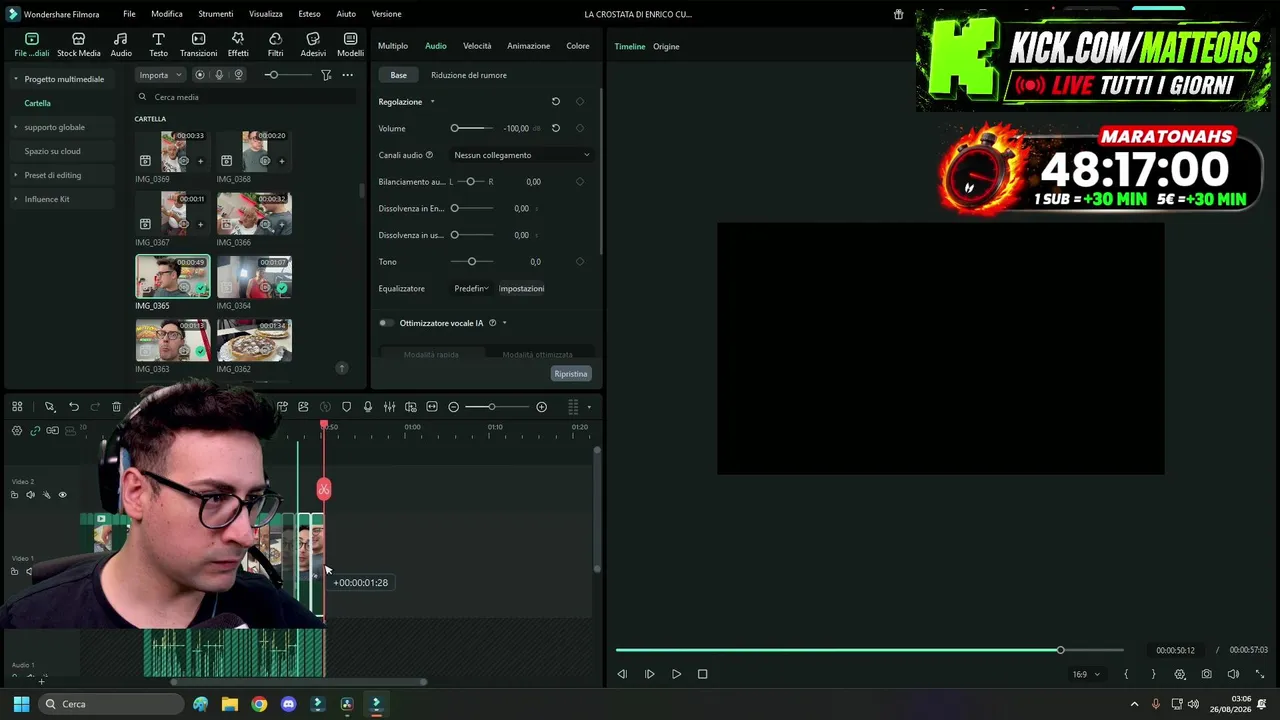Image resolution: width=1280 pixels, height=720 pixels.
Task: Delete the selected clip with trash icon
Action: [x=117, y=407]
